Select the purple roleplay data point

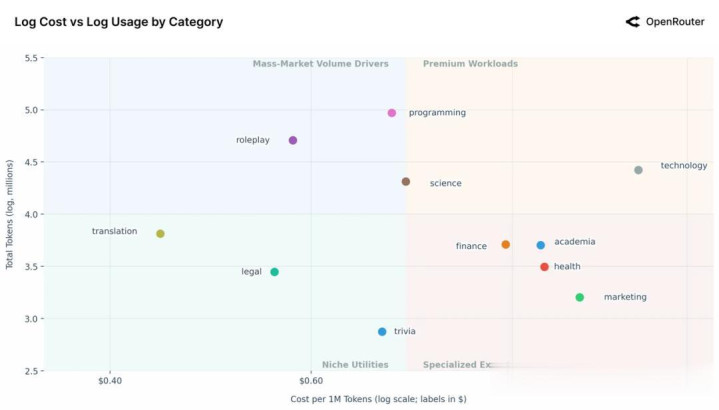click(293, 140)
